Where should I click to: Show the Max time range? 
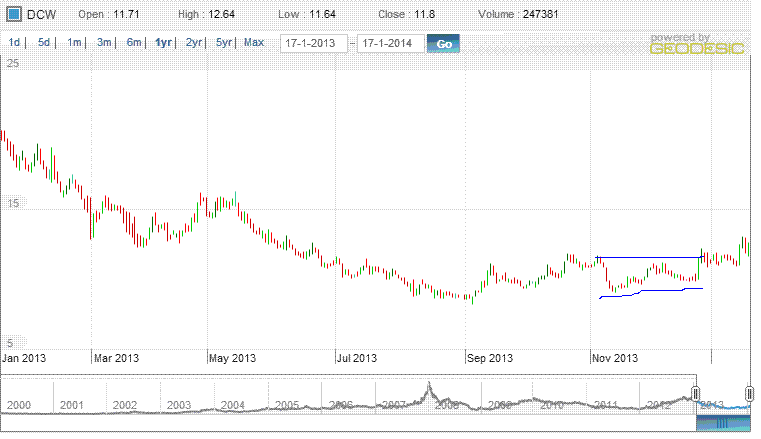click(254, 43)
